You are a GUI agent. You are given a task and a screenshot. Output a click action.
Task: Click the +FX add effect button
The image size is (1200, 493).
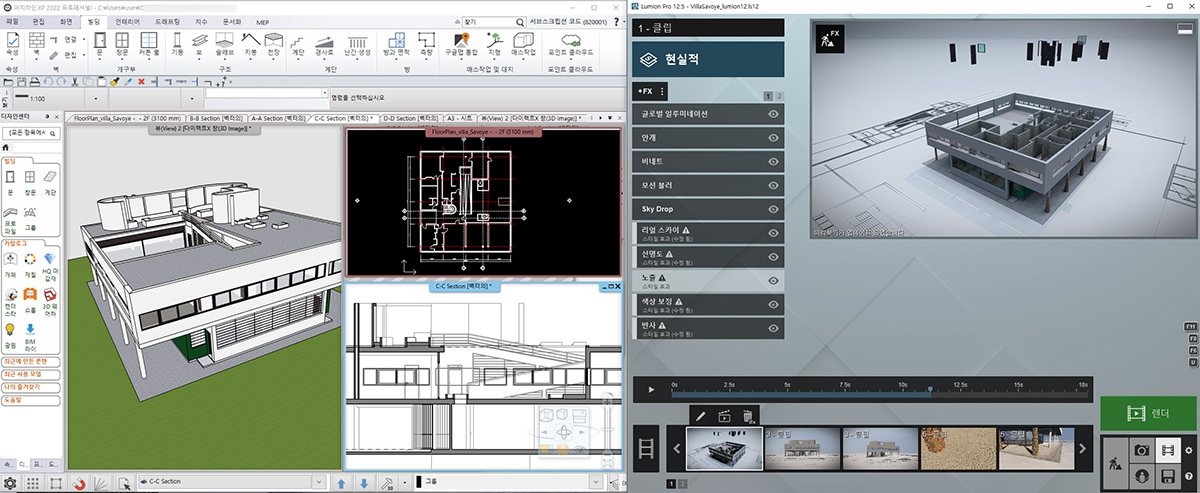point(644,92)
